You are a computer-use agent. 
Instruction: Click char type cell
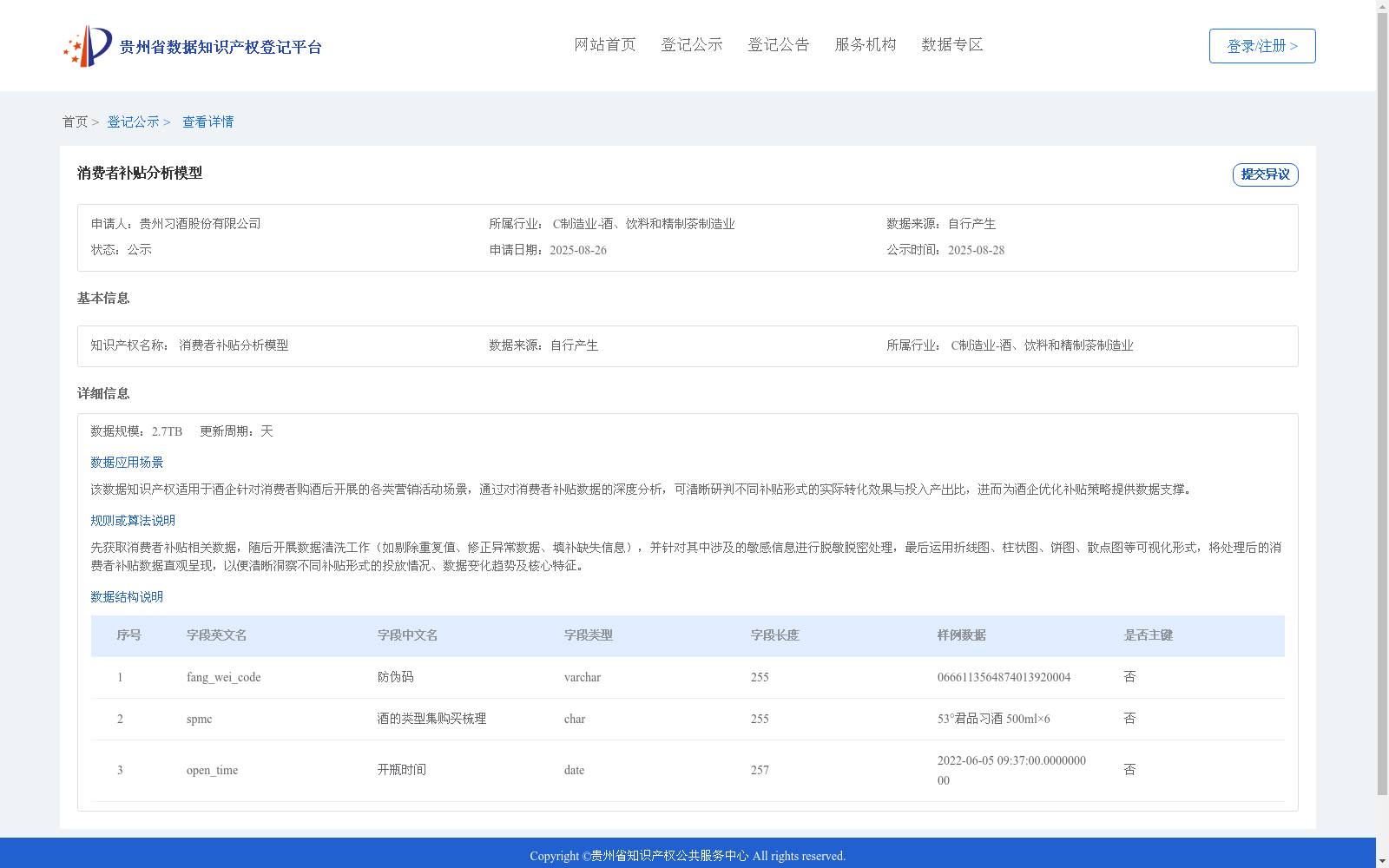pos(574,719)
